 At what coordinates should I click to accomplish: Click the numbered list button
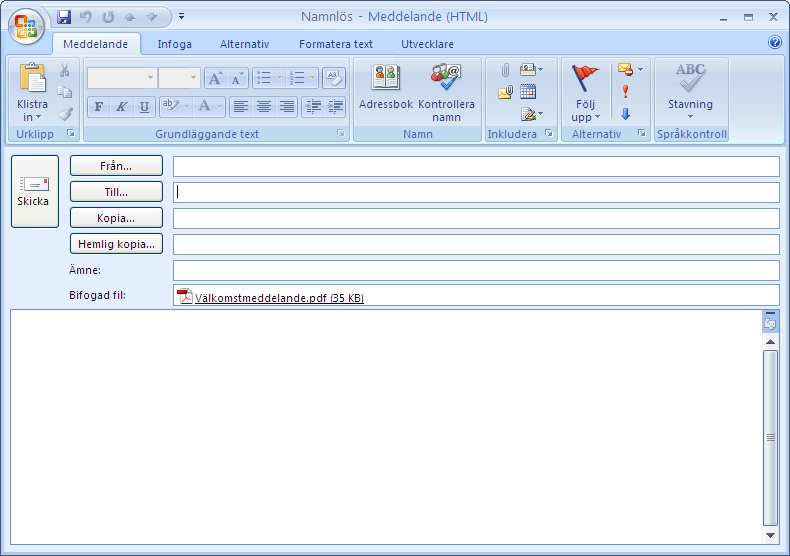(x=297, y=78)
